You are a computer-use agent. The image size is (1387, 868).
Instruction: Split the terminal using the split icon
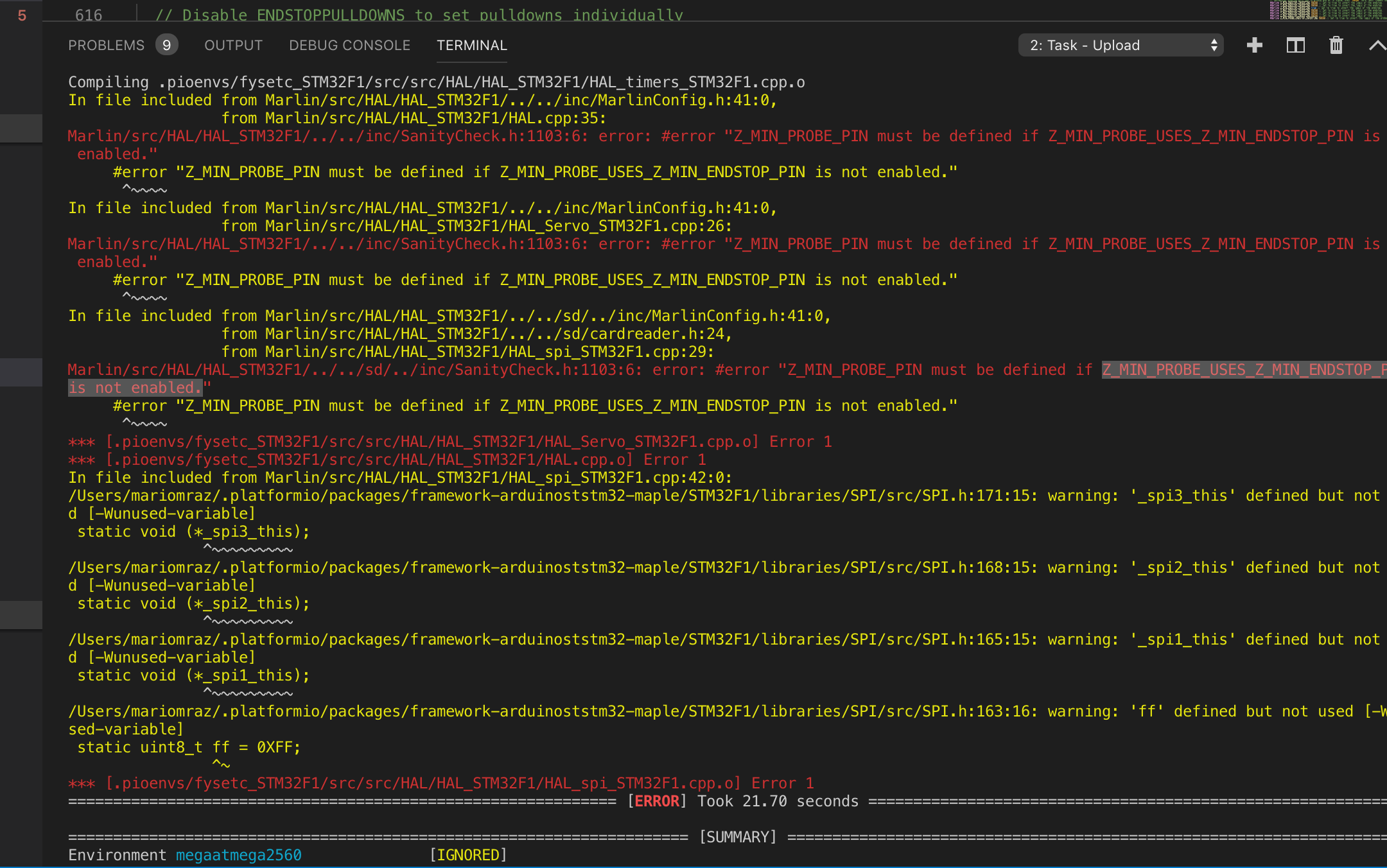(1295, 45)
